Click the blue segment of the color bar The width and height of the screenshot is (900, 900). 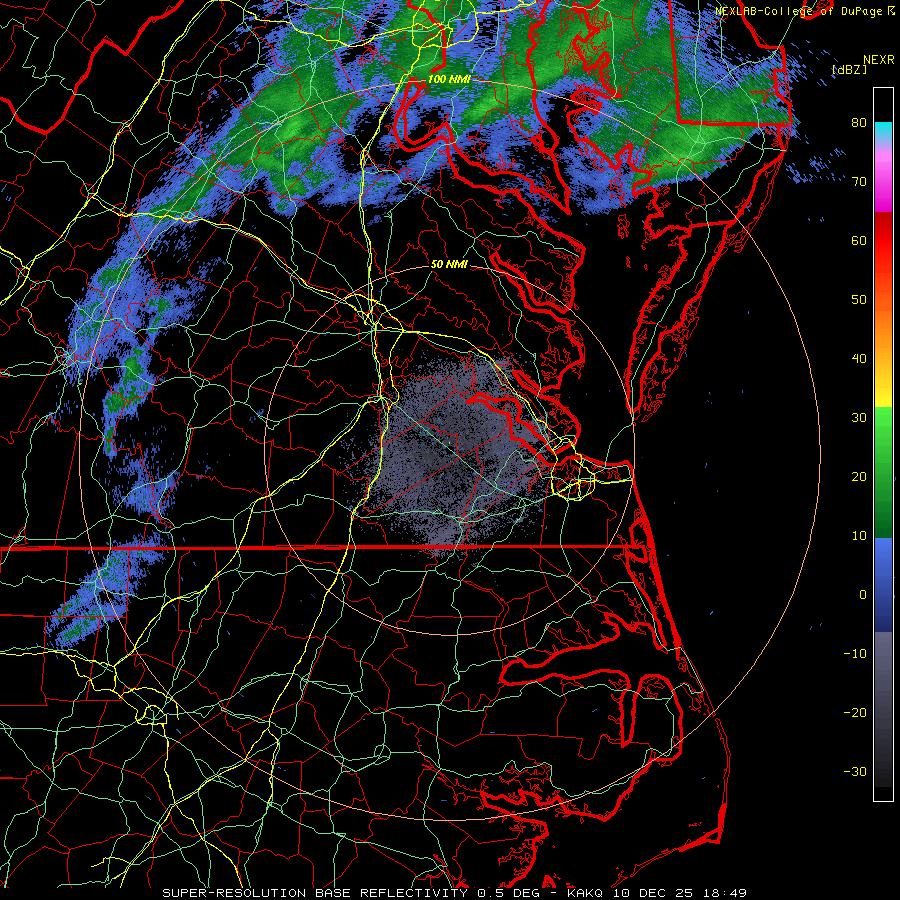[883, 584]
